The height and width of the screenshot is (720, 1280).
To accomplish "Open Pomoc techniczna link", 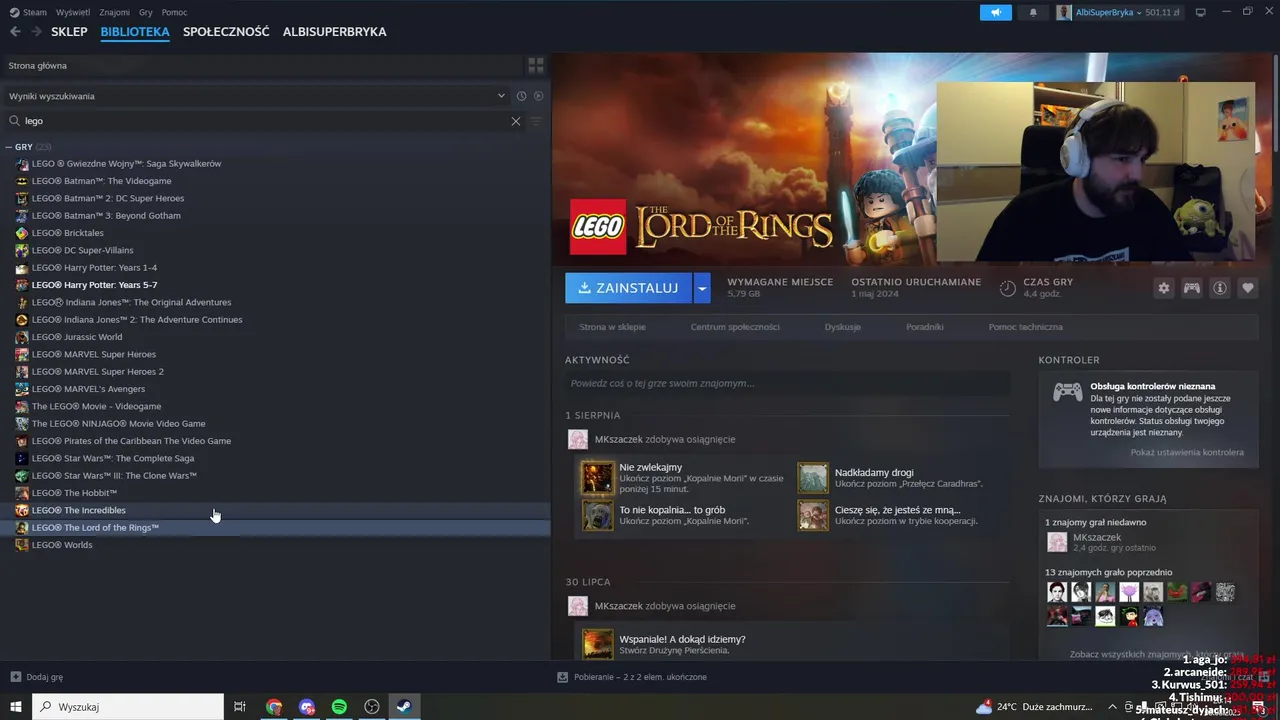I will point(1025,327).
